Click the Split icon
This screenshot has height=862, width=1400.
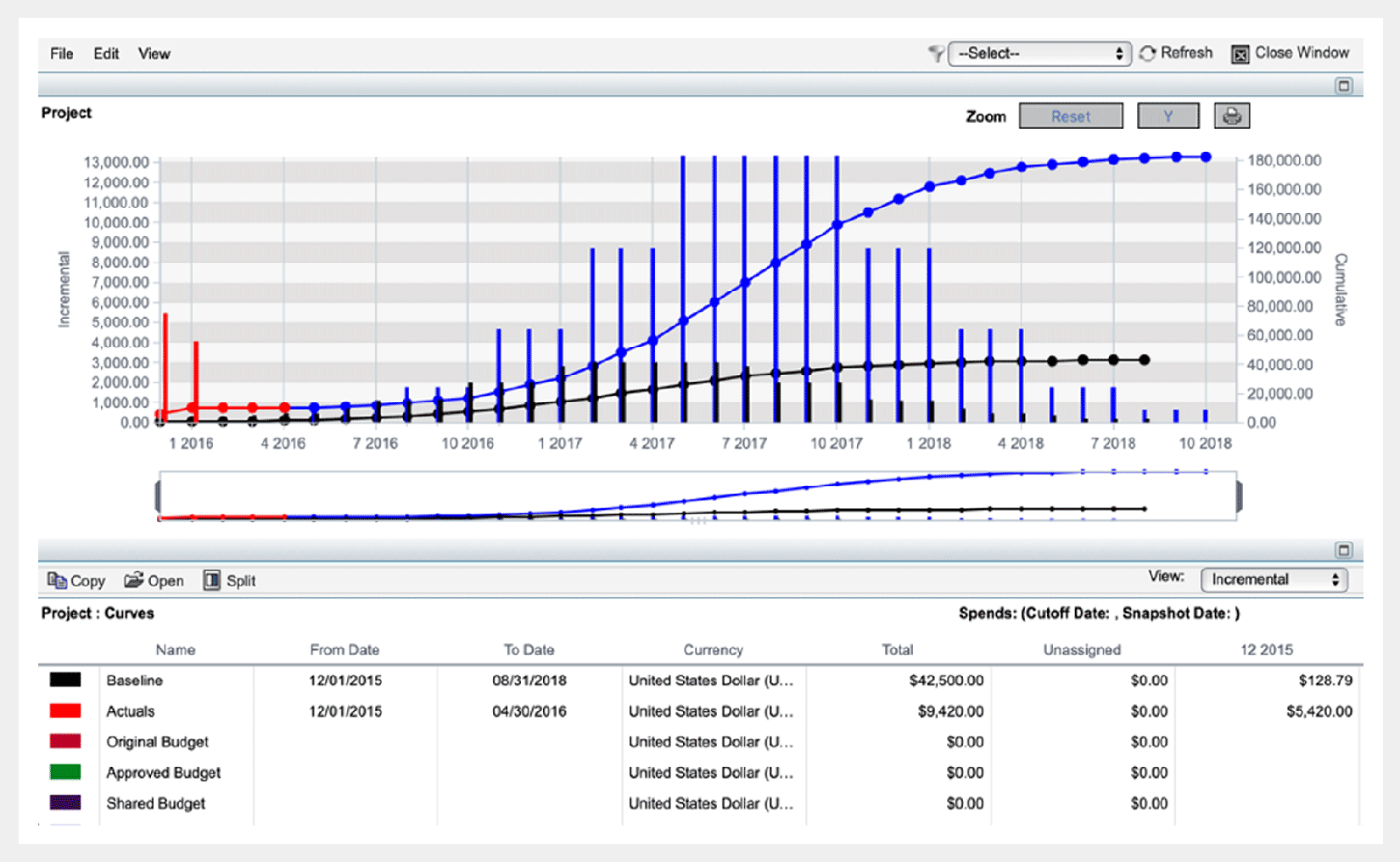(x=211, y=580)
